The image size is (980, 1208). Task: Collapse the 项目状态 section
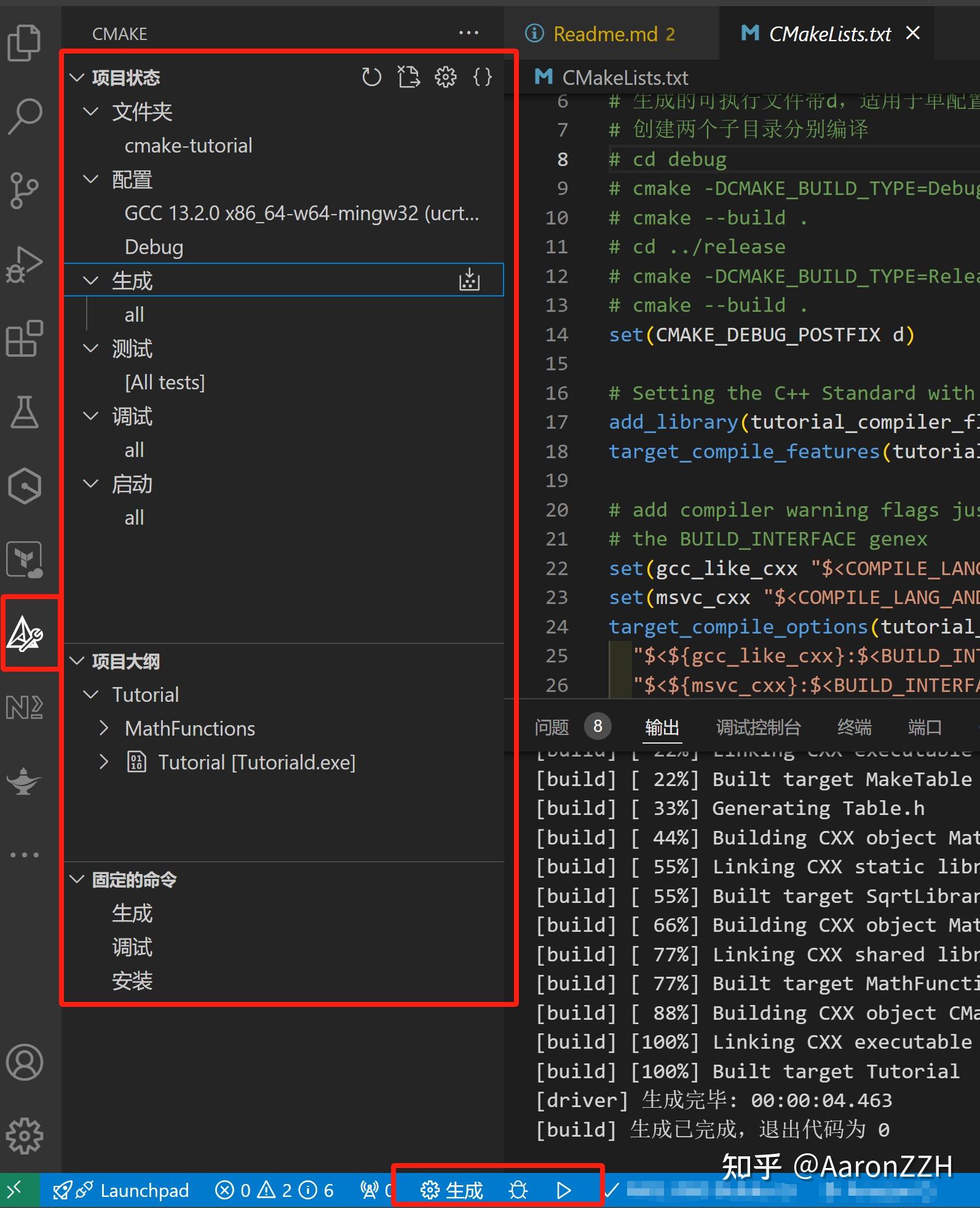pyautogui.click(x=77, y=77)
